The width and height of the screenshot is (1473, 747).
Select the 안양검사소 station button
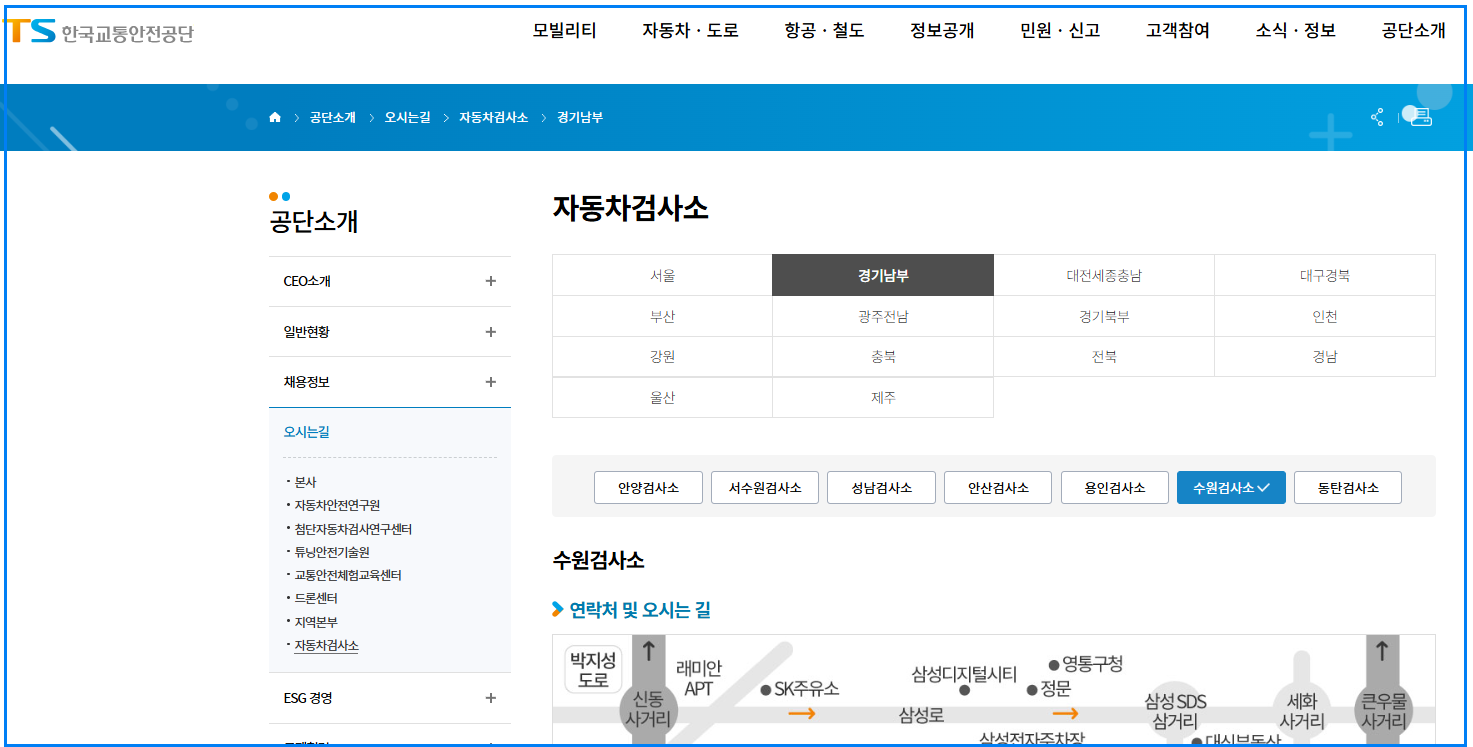[x=648, y=487]
